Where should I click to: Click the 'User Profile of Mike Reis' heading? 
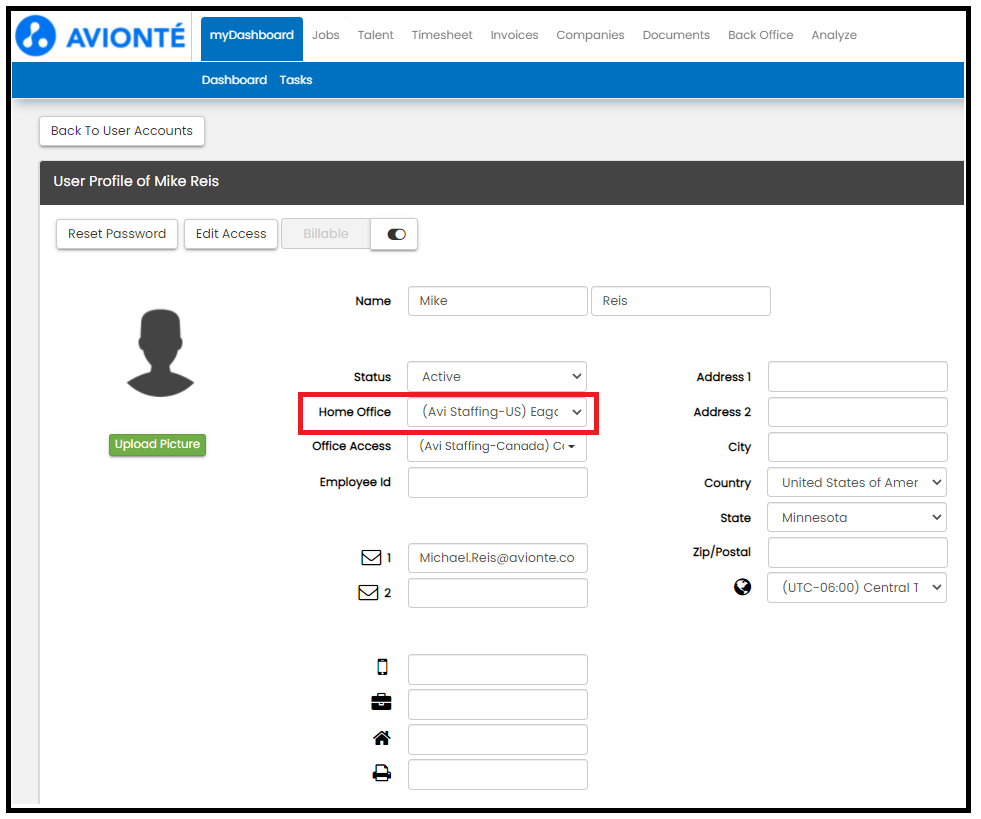click(x=136, y=181)
